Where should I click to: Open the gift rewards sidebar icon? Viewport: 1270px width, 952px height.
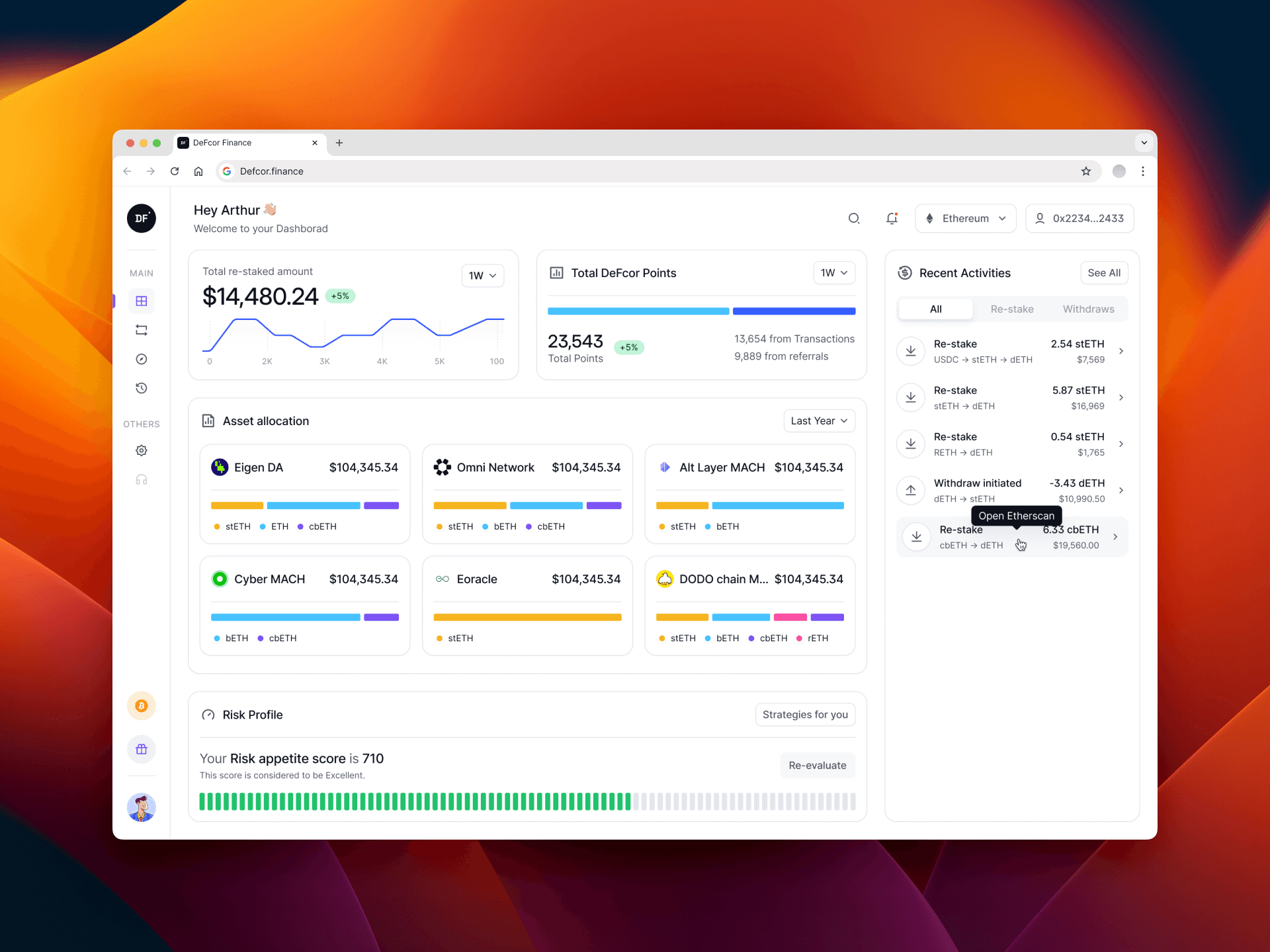(x=141, y=749)
